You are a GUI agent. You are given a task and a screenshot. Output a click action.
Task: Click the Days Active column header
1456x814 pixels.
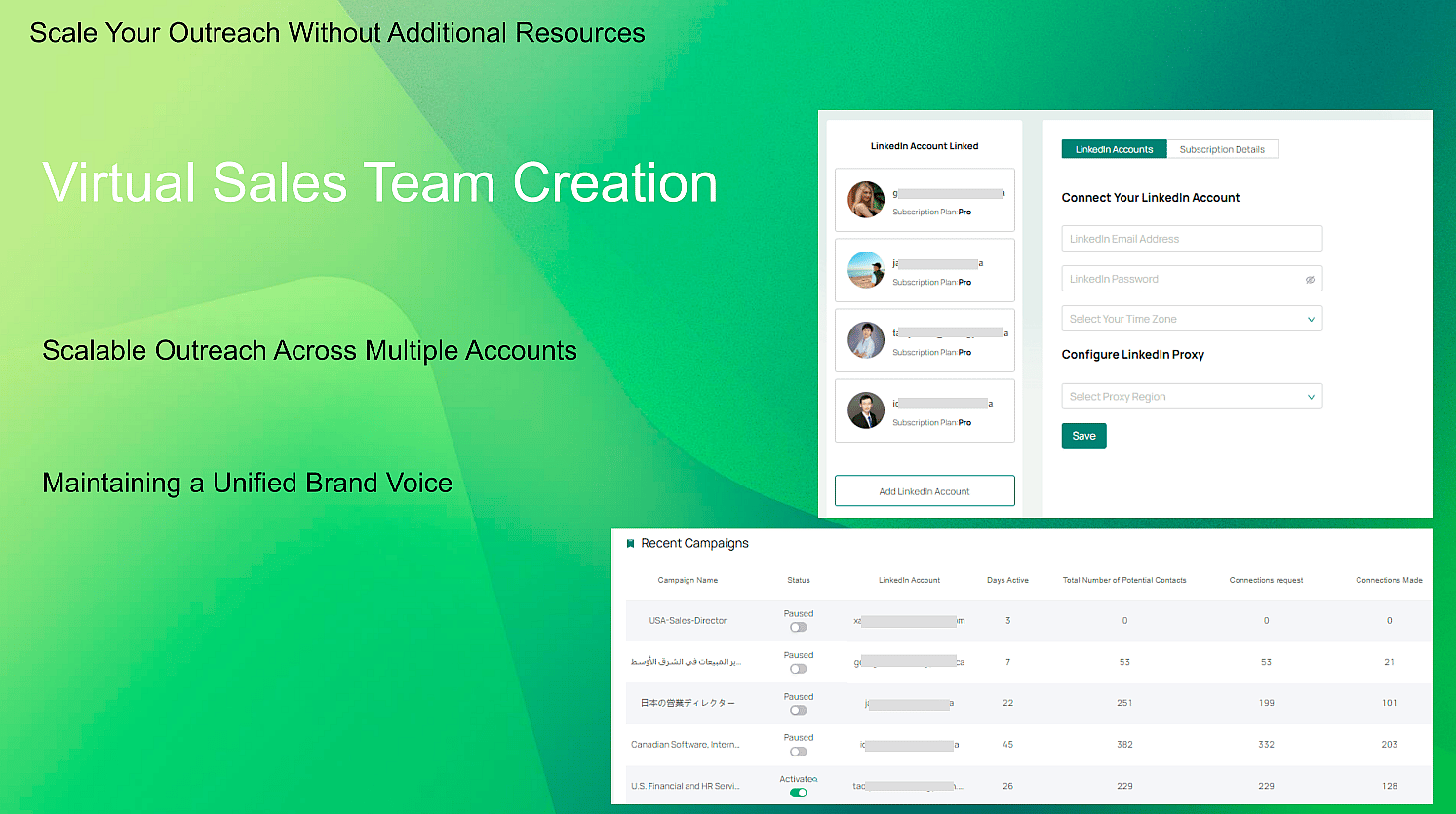coord(1007,580)
